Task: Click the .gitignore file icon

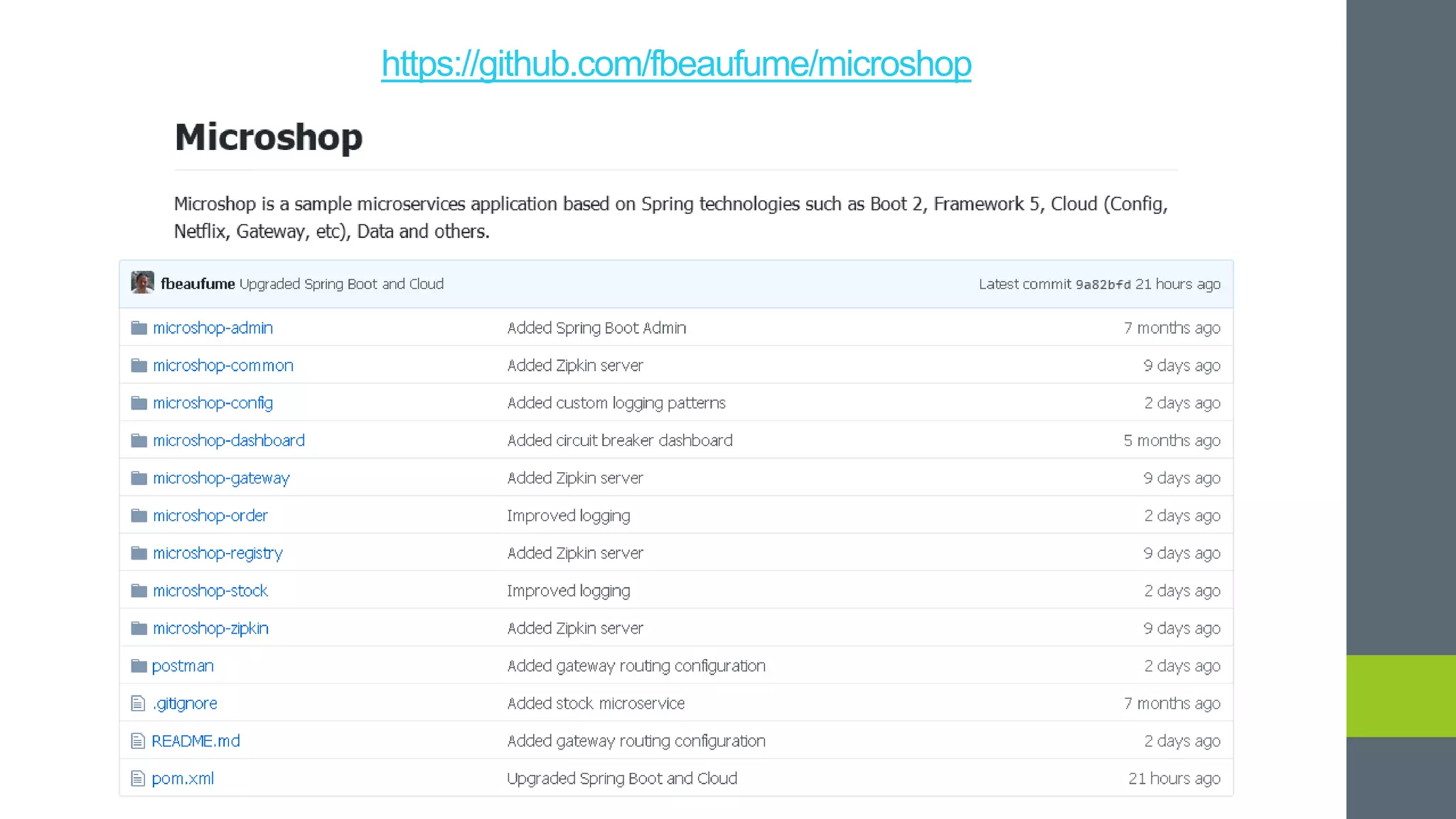Action: (138, 704)
